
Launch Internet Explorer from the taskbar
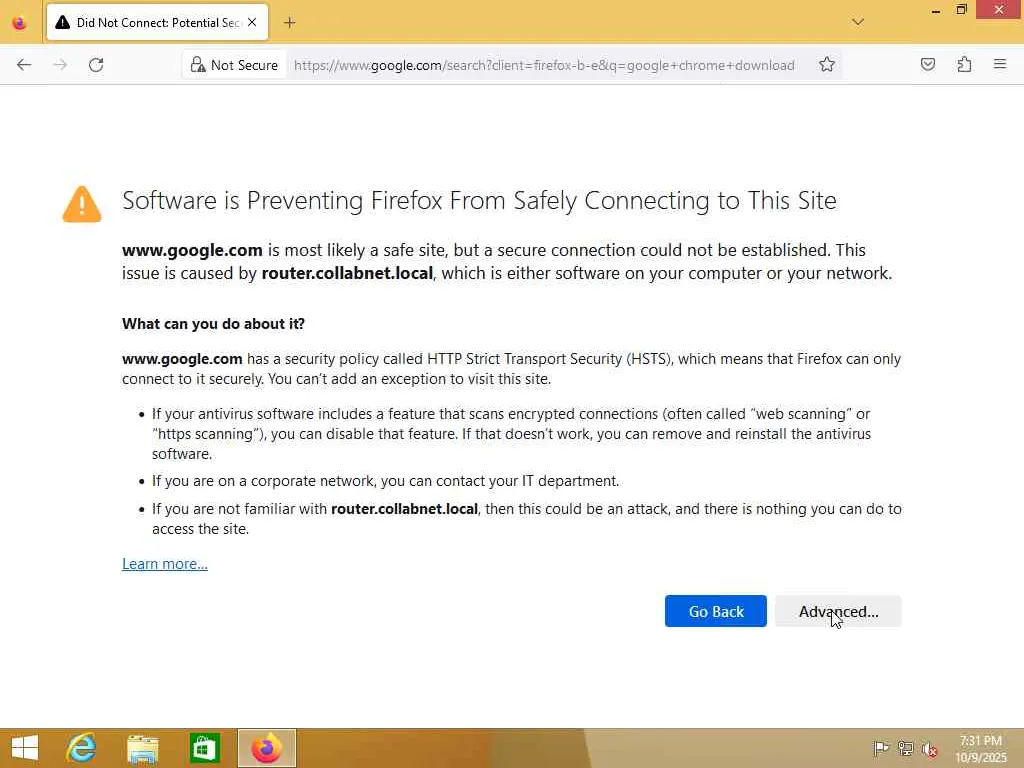click(81, 748)
